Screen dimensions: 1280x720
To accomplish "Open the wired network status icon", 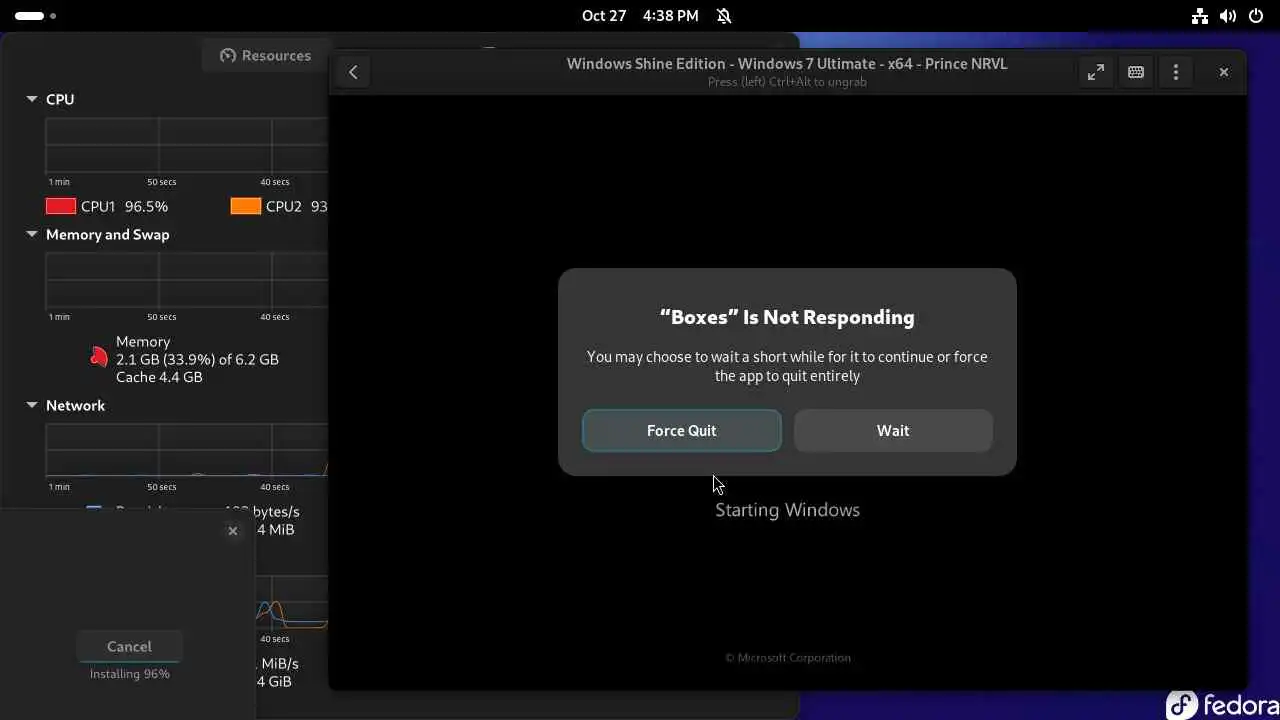I will [1200, 16].
